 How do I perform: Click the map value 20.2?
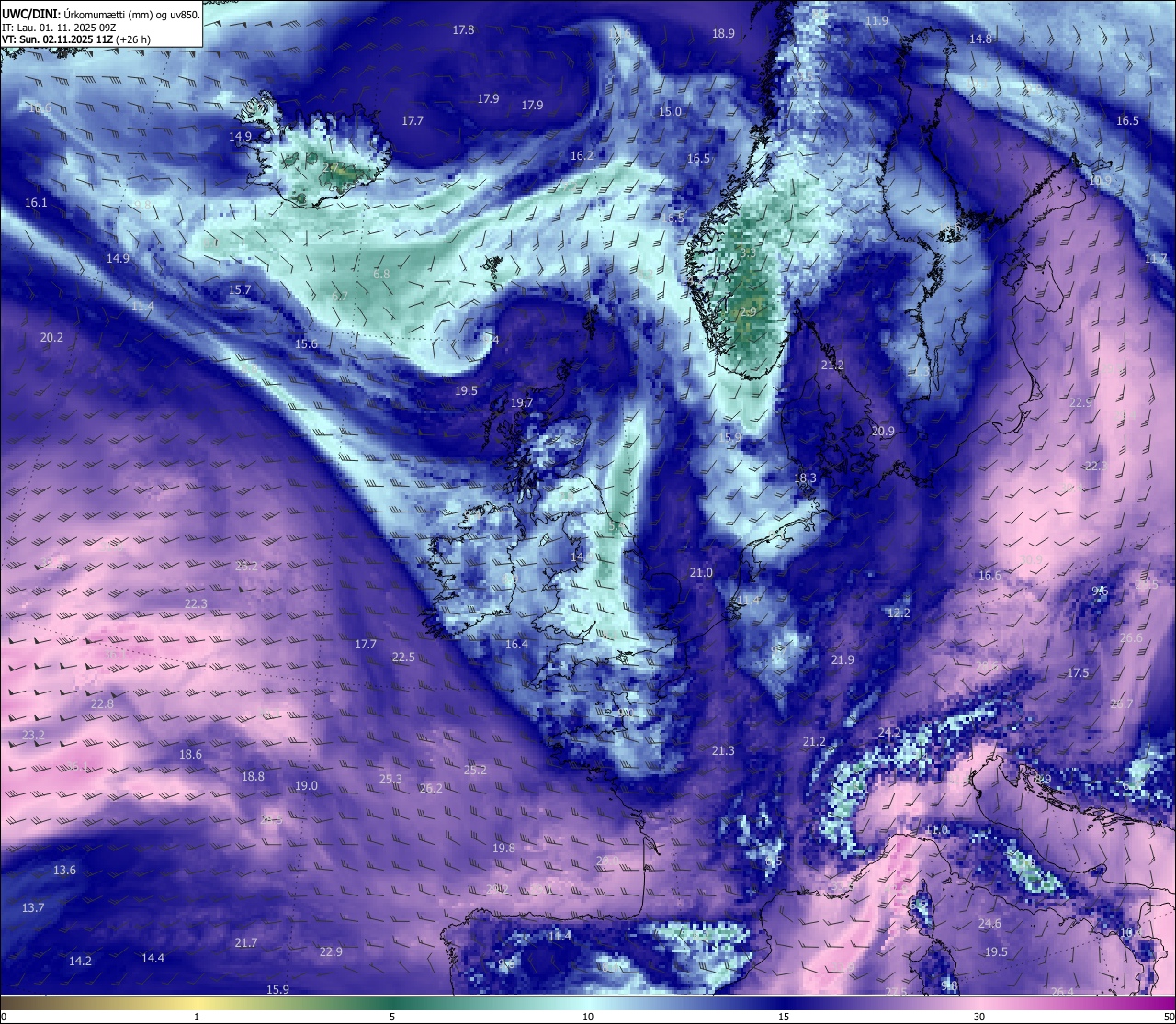[51, 338]
